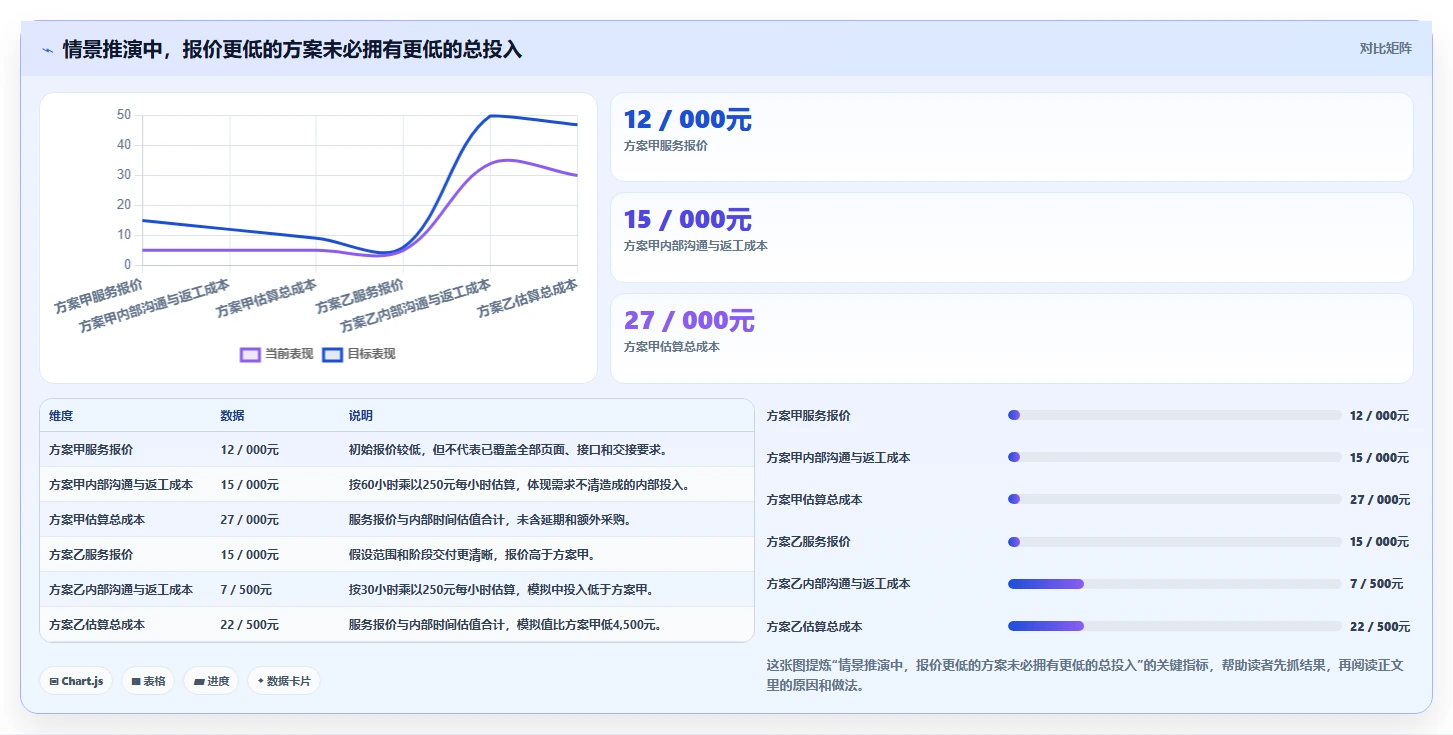Image resolution: width=1453 pixels, height=735 pixels.
Task: Open the 27 / 000元 stat card value
Action: click(689, 320)
